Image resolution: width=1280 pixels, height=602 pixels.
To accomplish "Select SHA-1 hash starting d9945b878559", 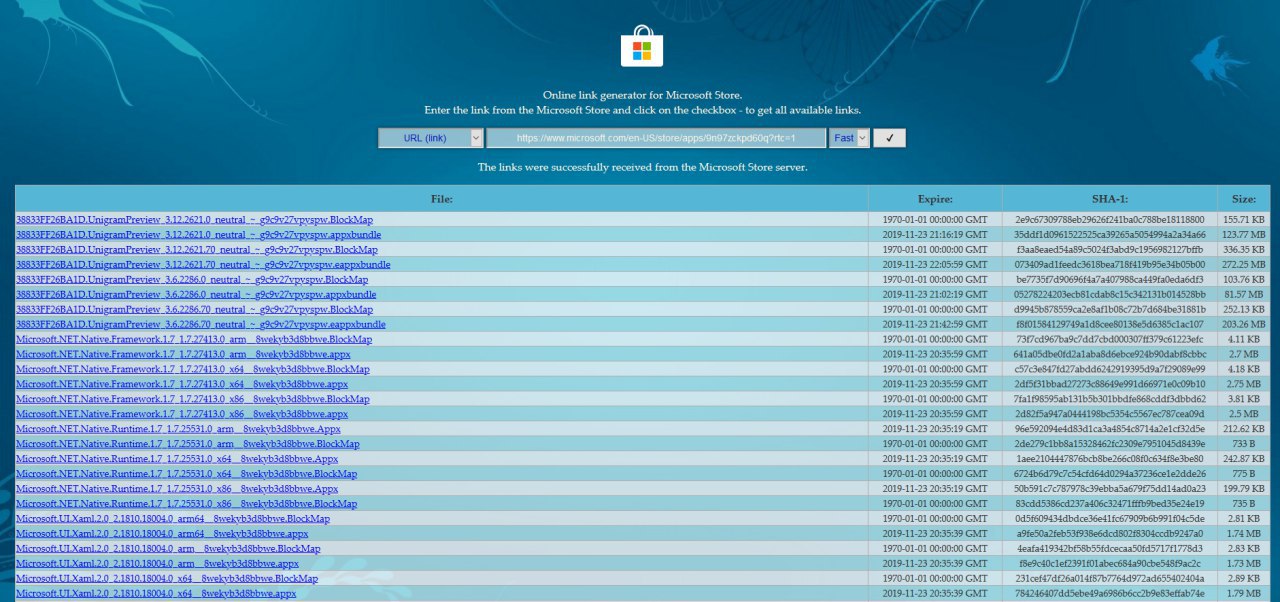I will click(1110, 309).
